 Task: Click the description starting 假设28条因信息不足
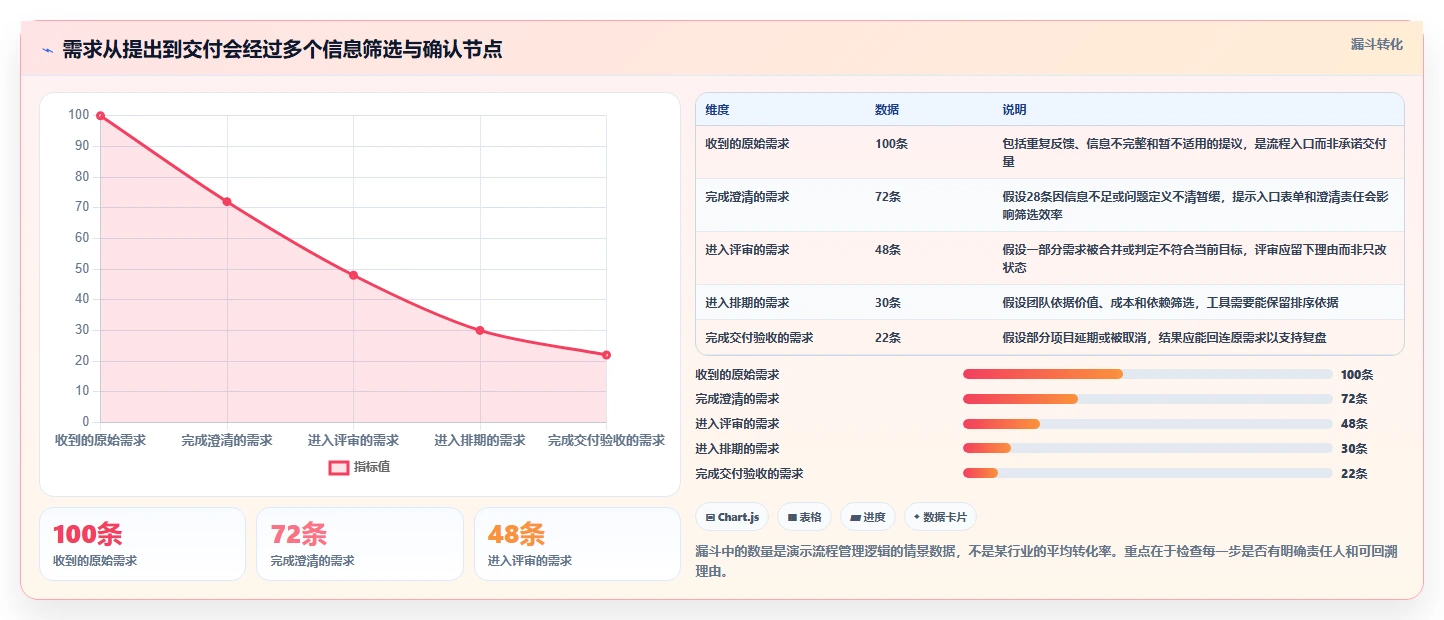pyautogui.click(x=1195, y=206)
